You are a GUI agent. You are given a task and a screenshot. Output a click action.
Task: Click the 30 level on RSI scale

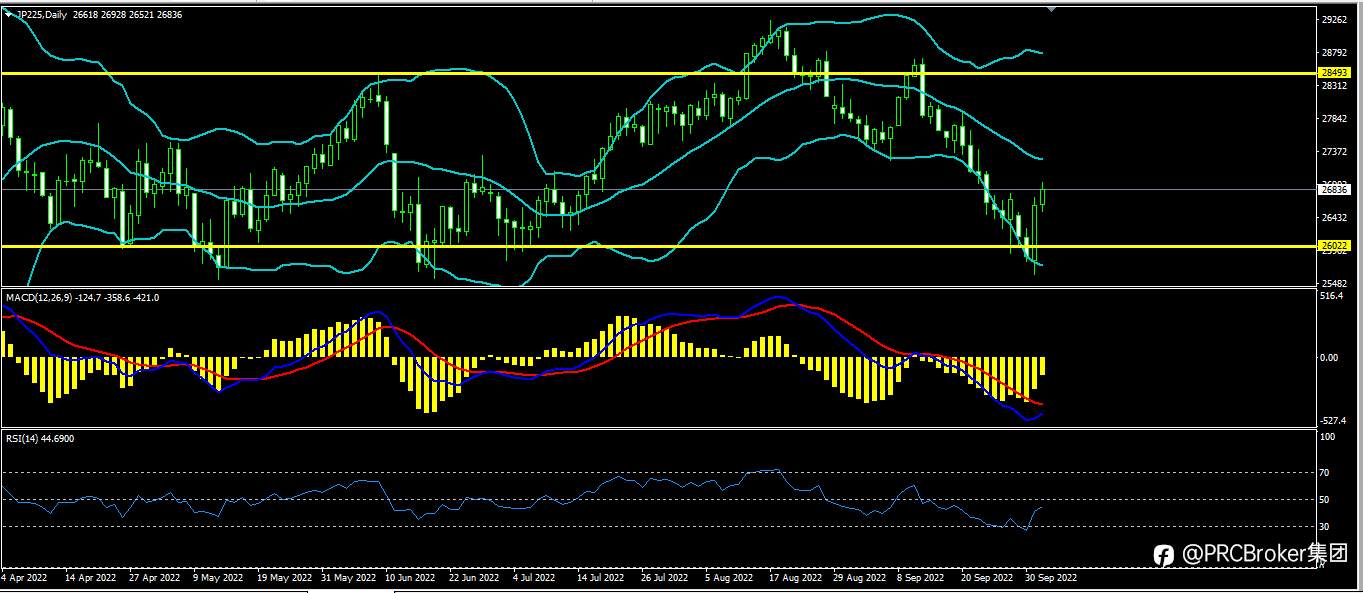(x=1326, y=526)
